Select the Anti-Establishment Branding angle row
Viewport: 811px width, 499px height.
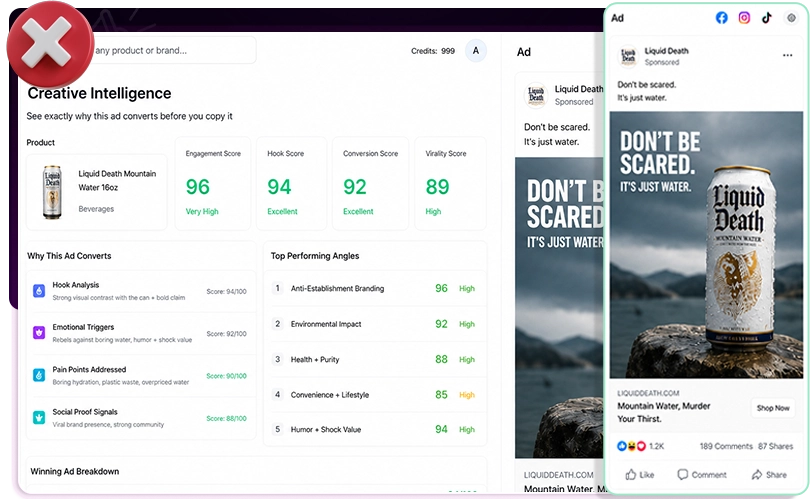click(375, 288)
